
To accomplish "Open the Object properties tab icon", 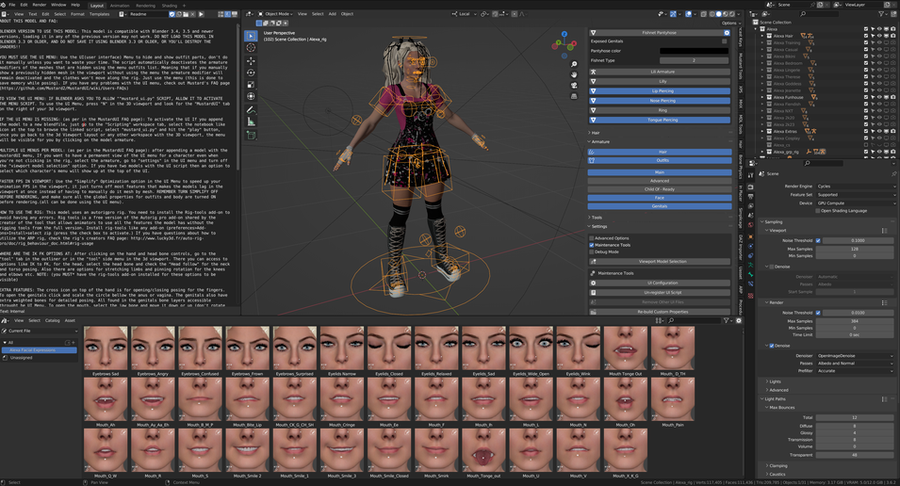I will point(750,236).
